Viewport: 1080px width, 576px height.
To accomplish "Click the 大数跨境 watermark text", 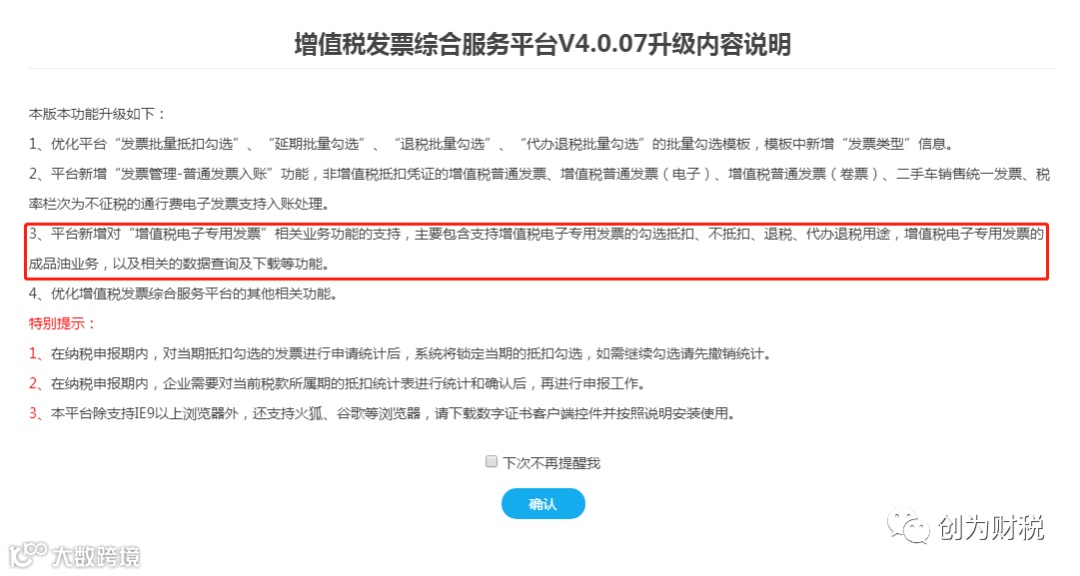I will [x=96, y=556].
